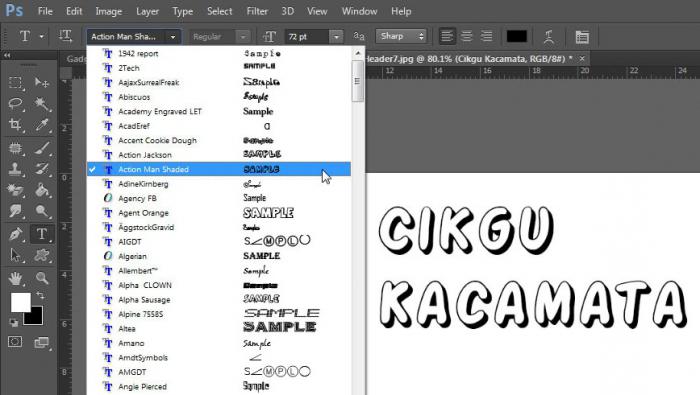Select the Paint Bucket tool
The height and width of the screenshot is (395, 700).
(42, 190)
